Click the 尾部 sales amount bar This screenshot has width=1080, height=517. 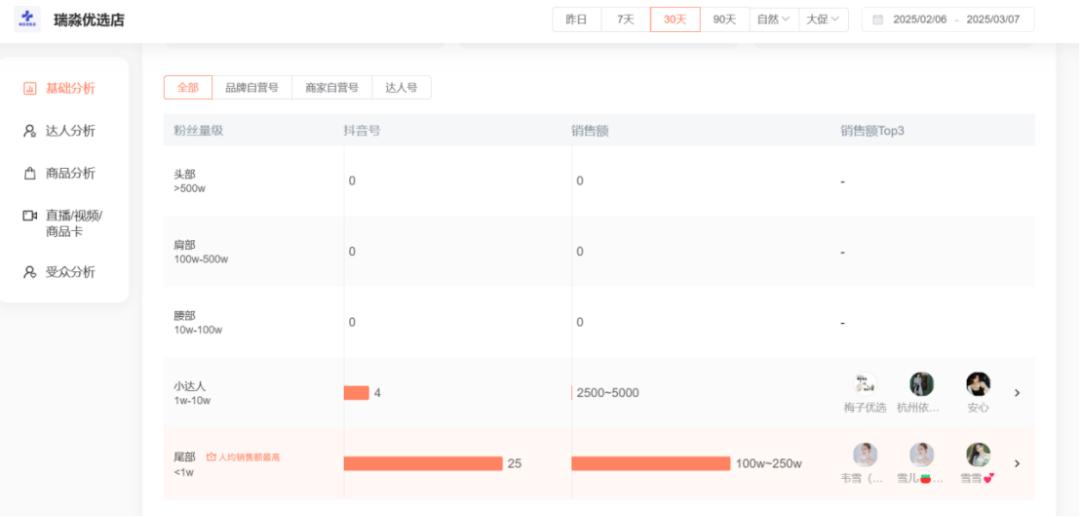651,463
